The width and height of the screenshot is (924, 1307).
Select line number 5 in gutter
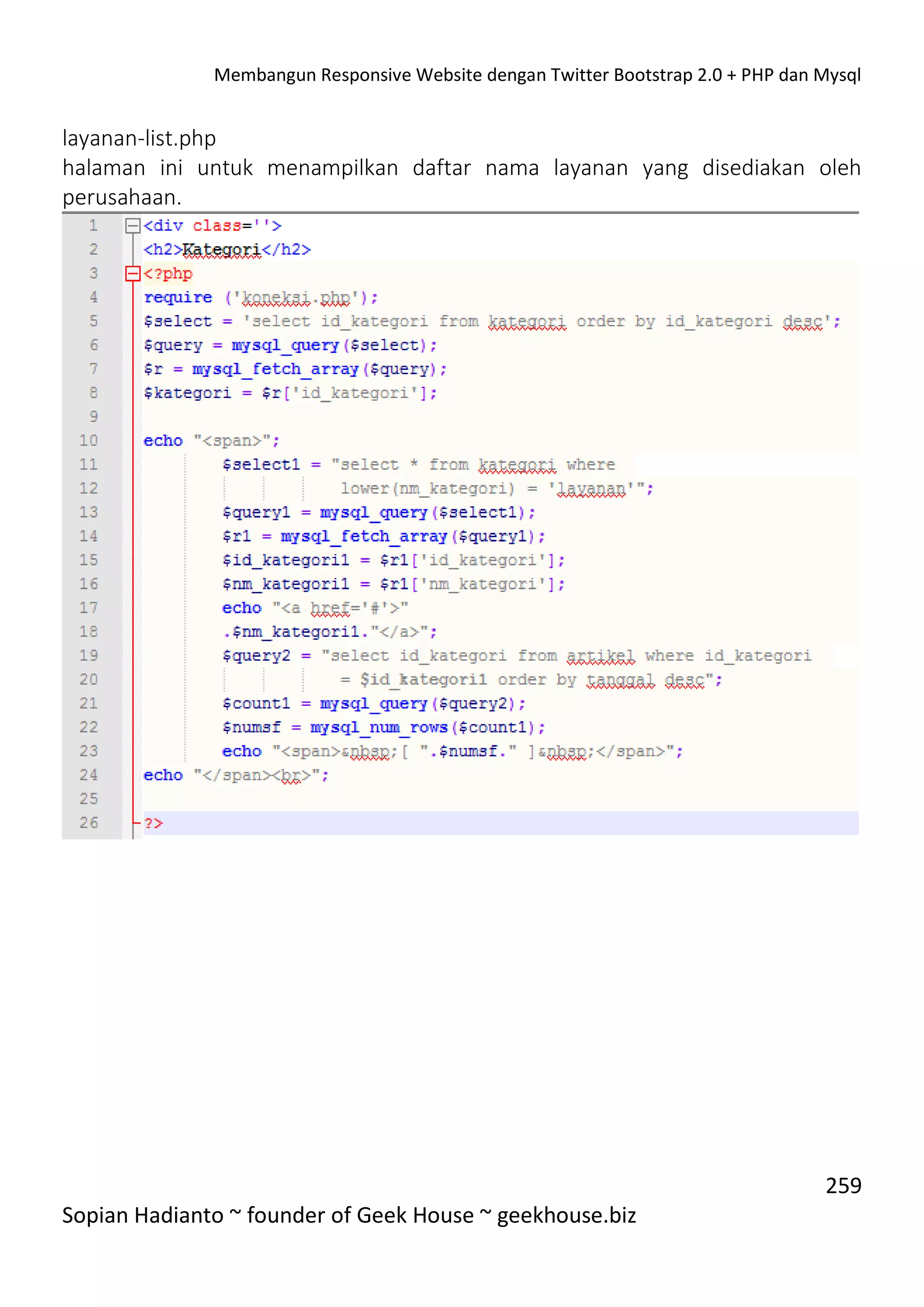tap(93, 321)
